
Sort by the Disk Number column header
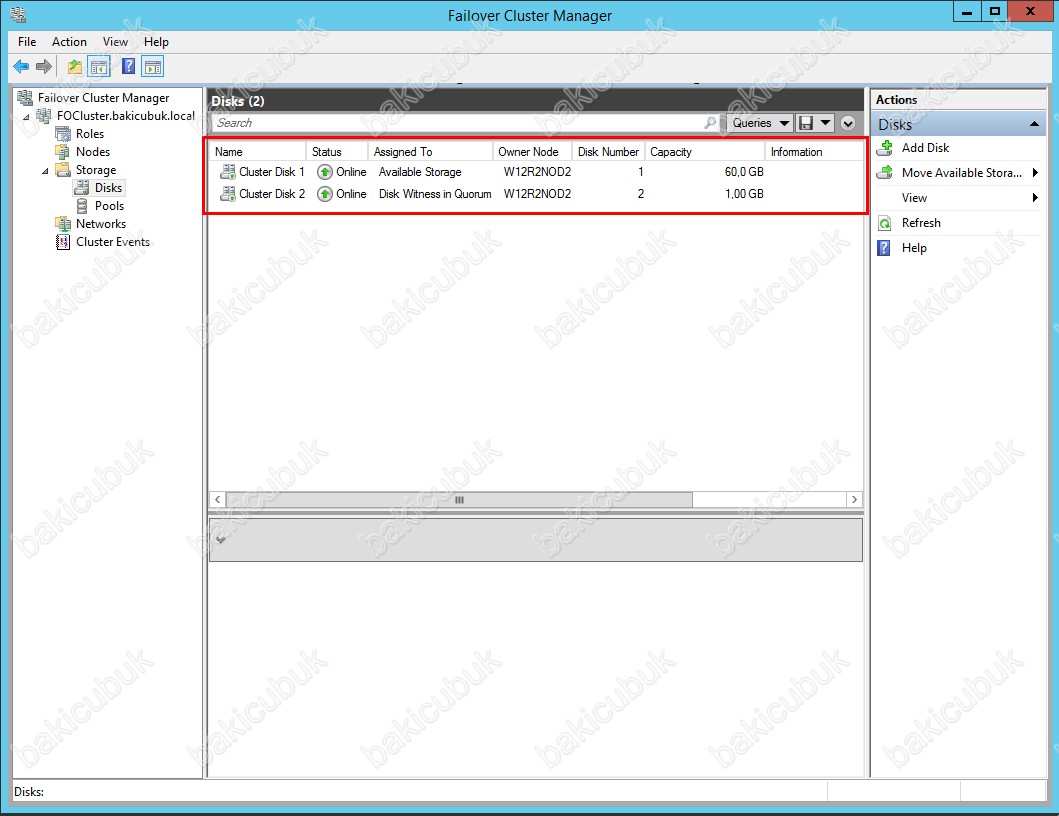tap(608, 152)
